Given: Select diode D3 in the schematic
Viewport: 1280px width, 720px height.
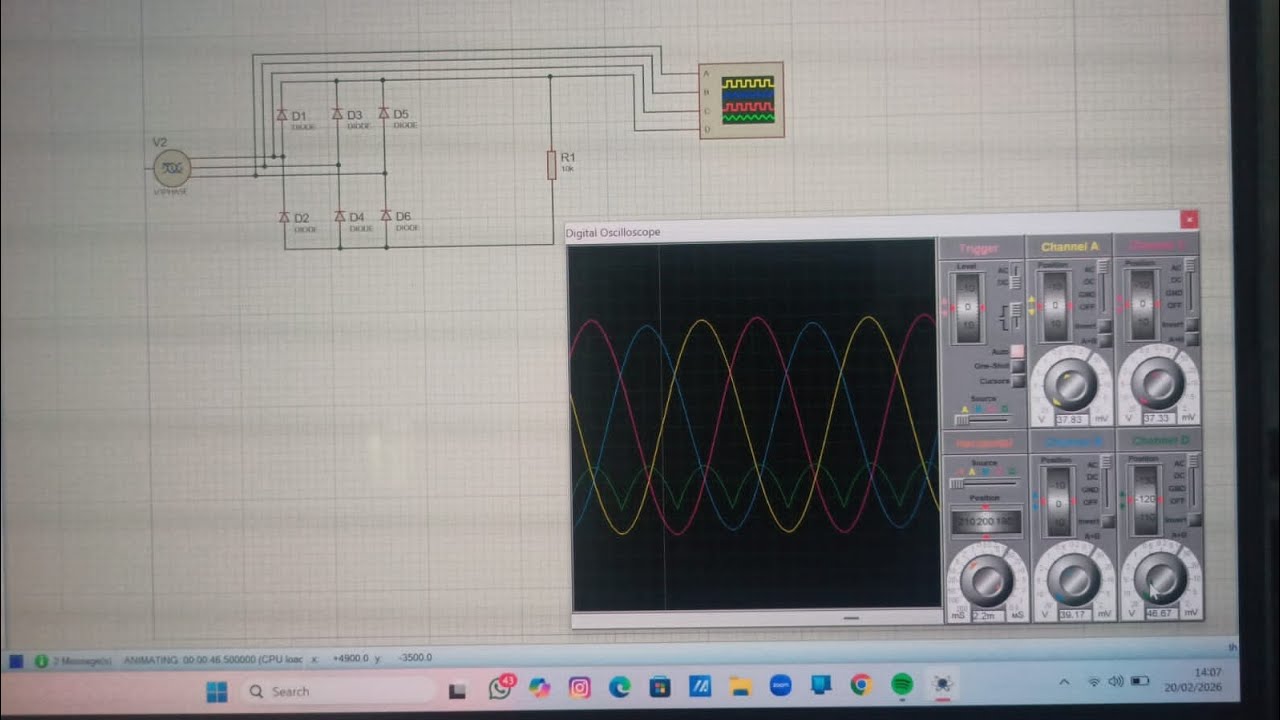Looking at the screenshot, I should point(337,115).
